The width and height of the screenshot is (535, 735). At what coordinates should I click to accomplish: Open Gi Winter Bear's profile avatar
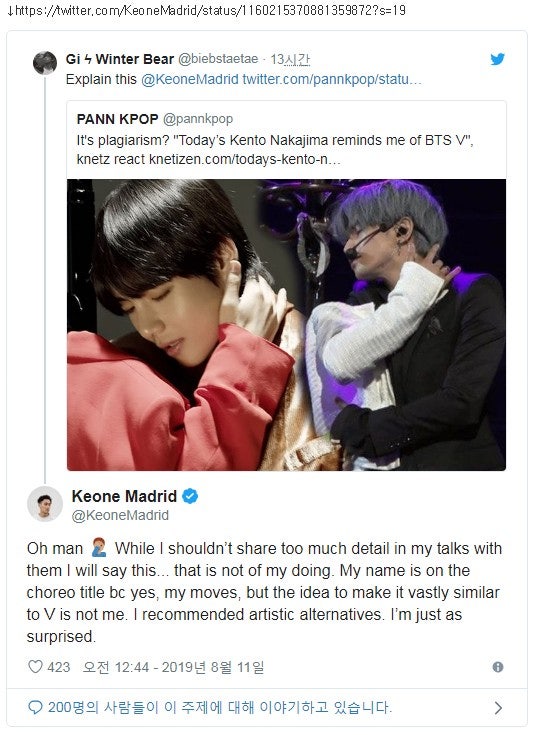tap(45, 63)
